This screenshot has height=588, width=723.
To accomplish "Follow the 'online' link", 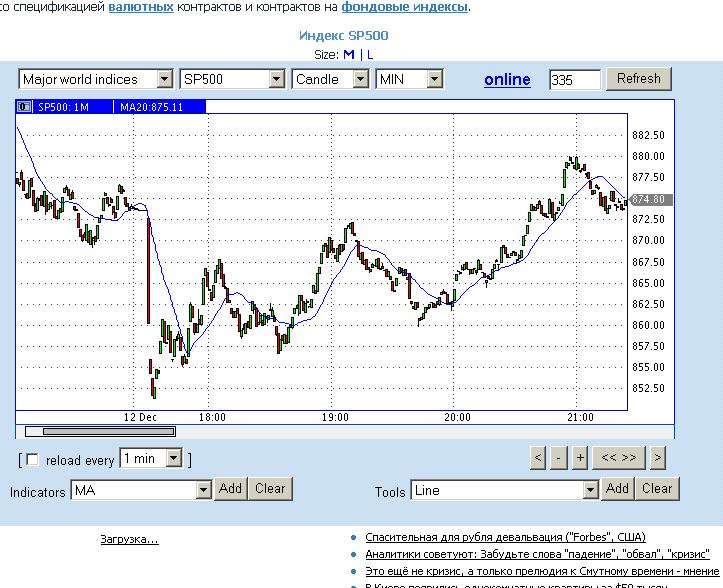I will tap(507, 79).
